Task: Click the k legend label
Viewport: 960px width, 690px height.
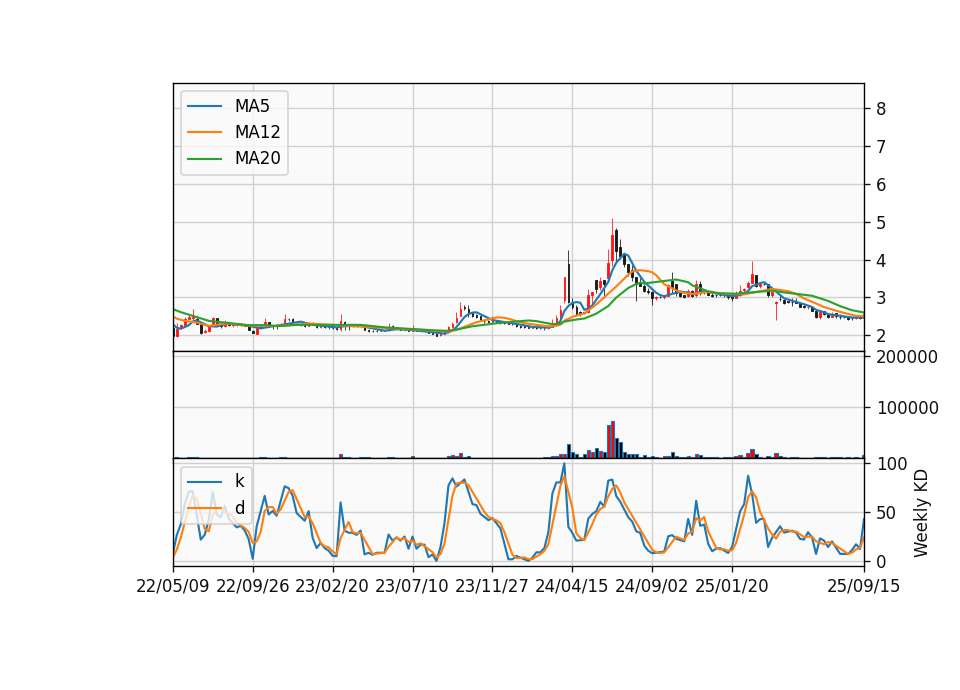Action: (239, 481)
